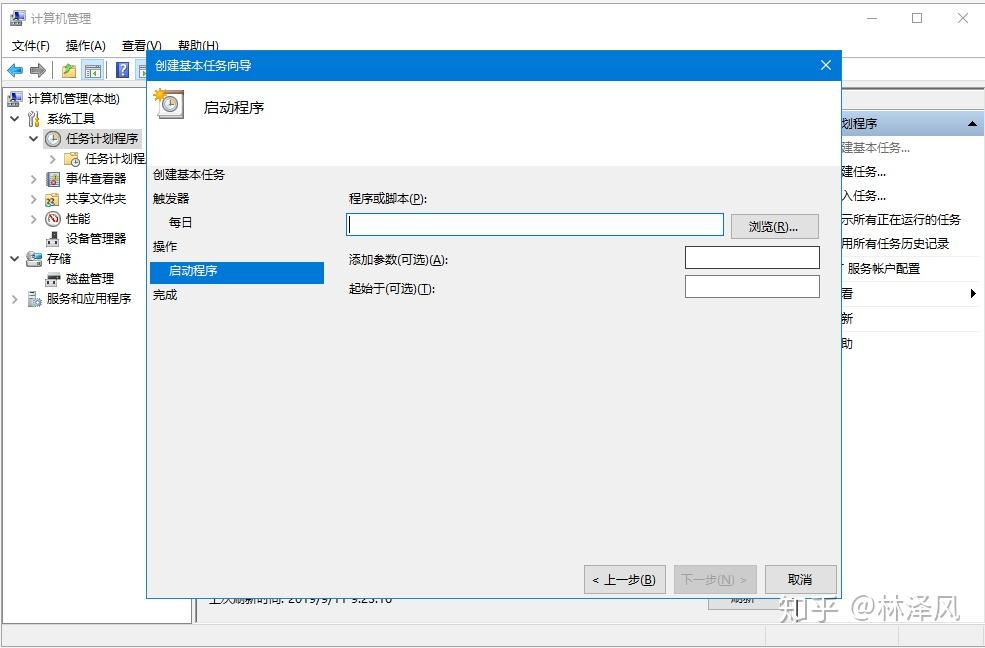Image resolution: width=985 pixels, height=648 pixels.
Task: Collapse the 任务计划程序 tree node
Action: 33,139
